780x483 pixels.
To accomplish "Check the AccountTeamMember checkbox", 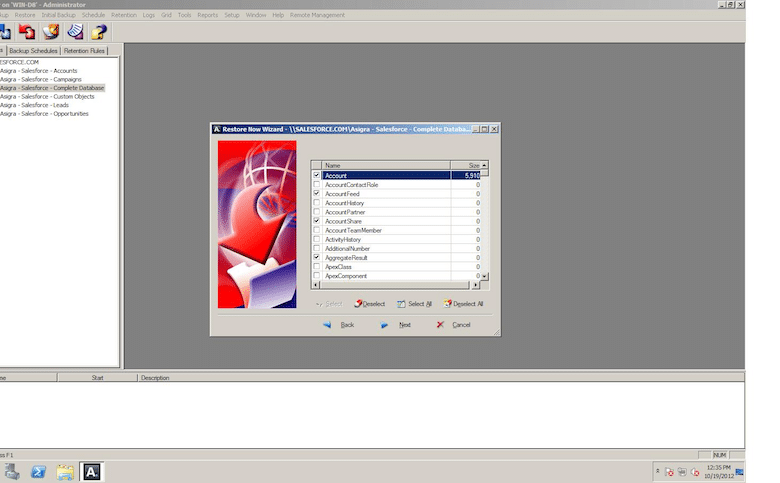I will [x=316, y=230].
